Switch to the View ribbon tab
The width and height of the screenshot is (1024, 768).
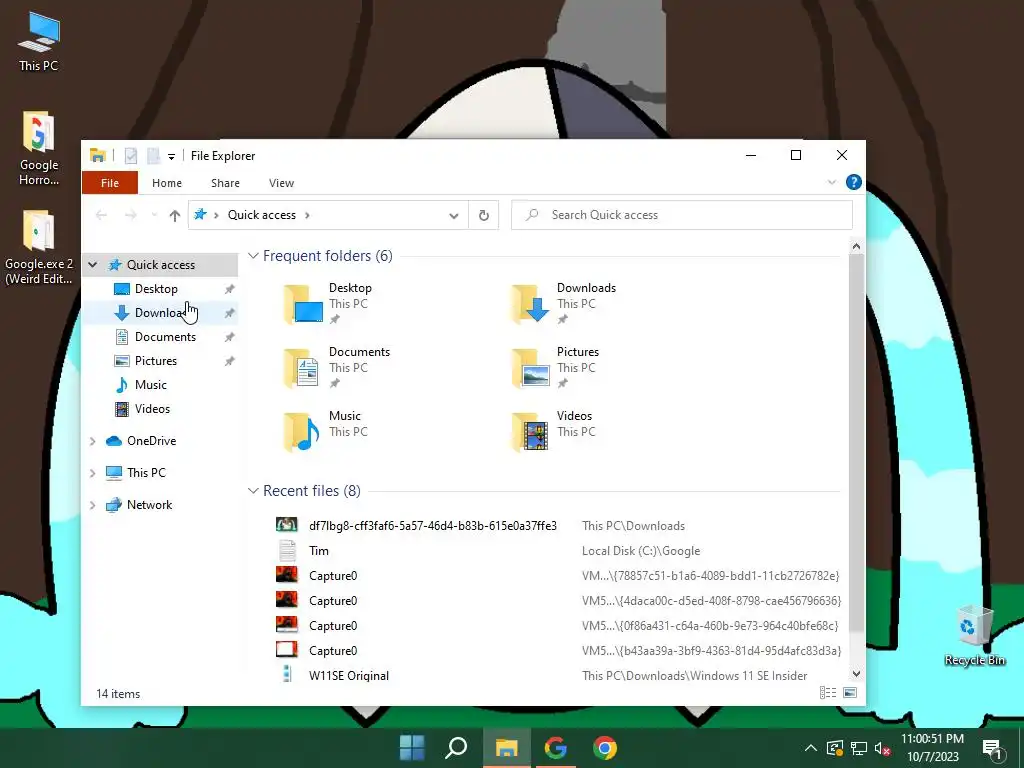click(281, 183)
